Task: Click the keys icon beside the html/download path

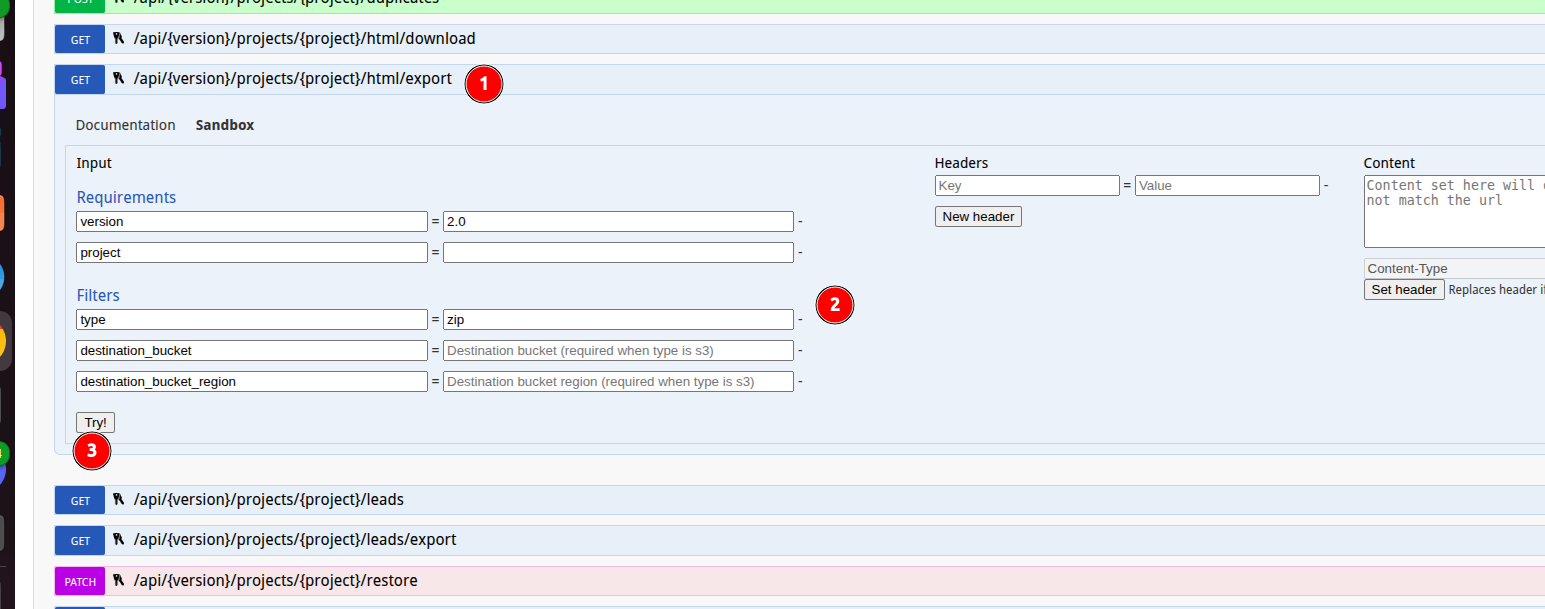Action: click(x=119, y=39)
